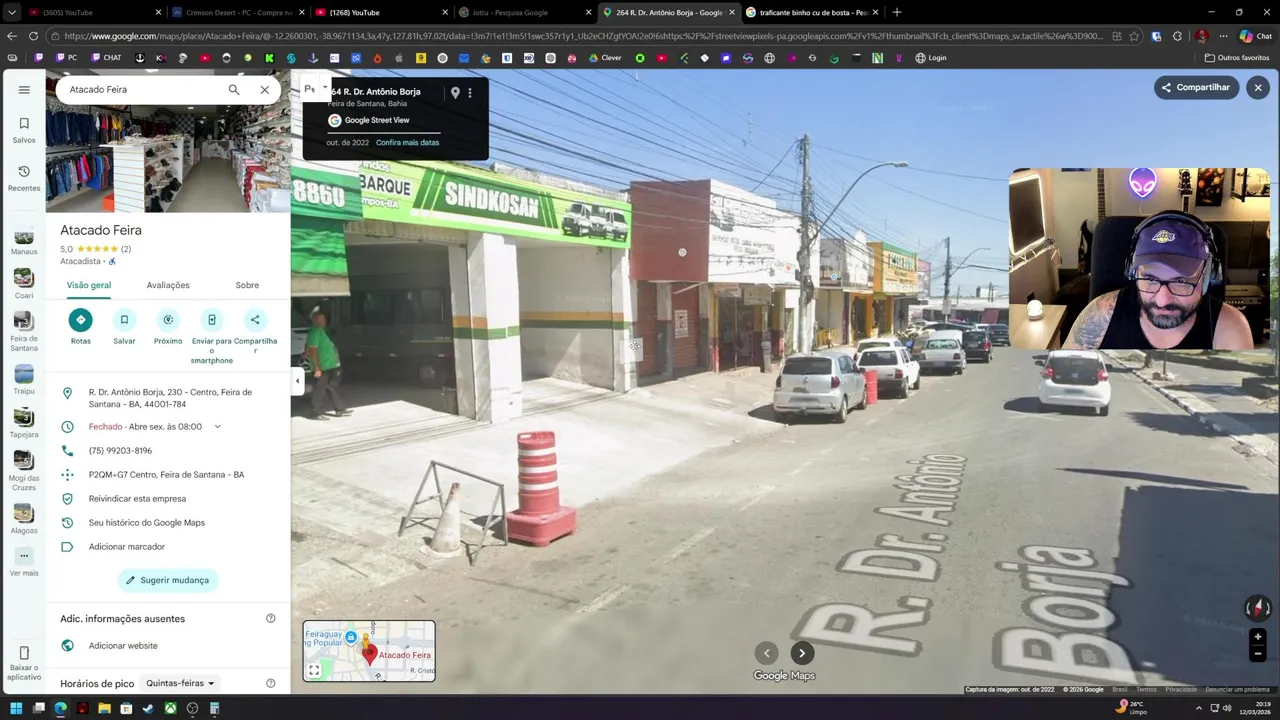Click the previous Street View arrow

(x=767, y=653)
